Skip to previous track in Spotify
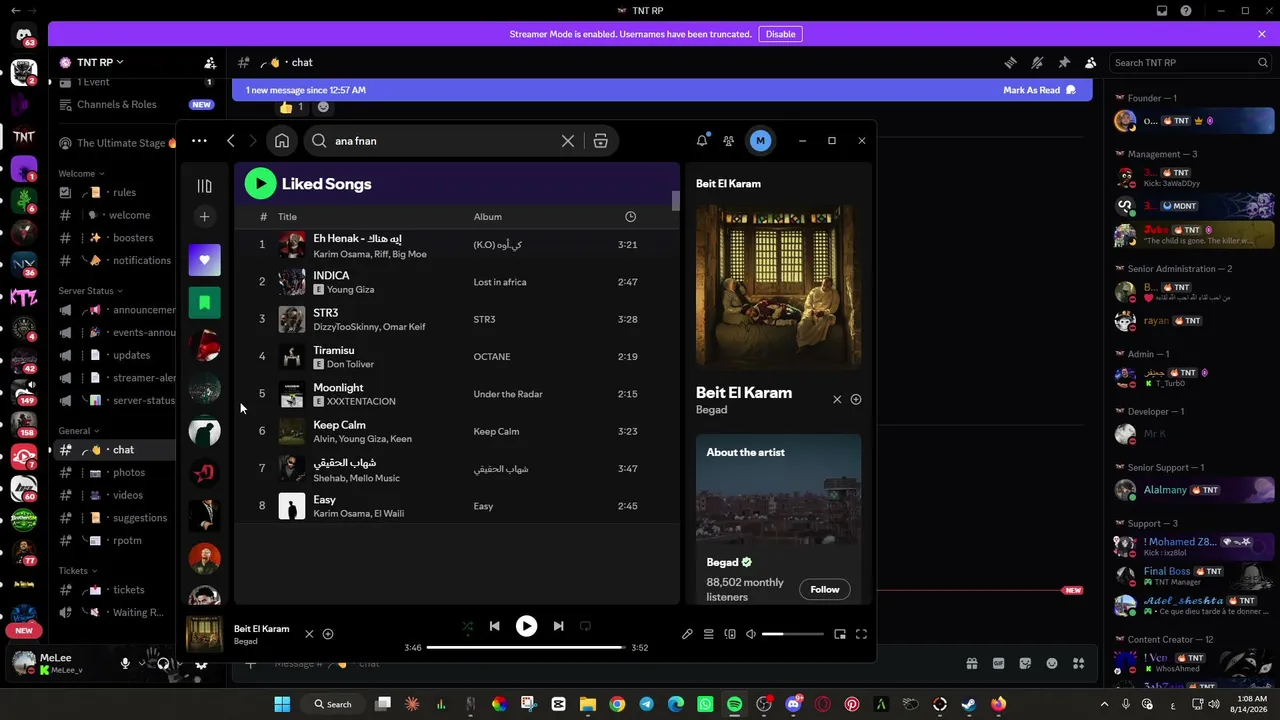This screenshot has width=1280, height=720. [x=494, y=626]
